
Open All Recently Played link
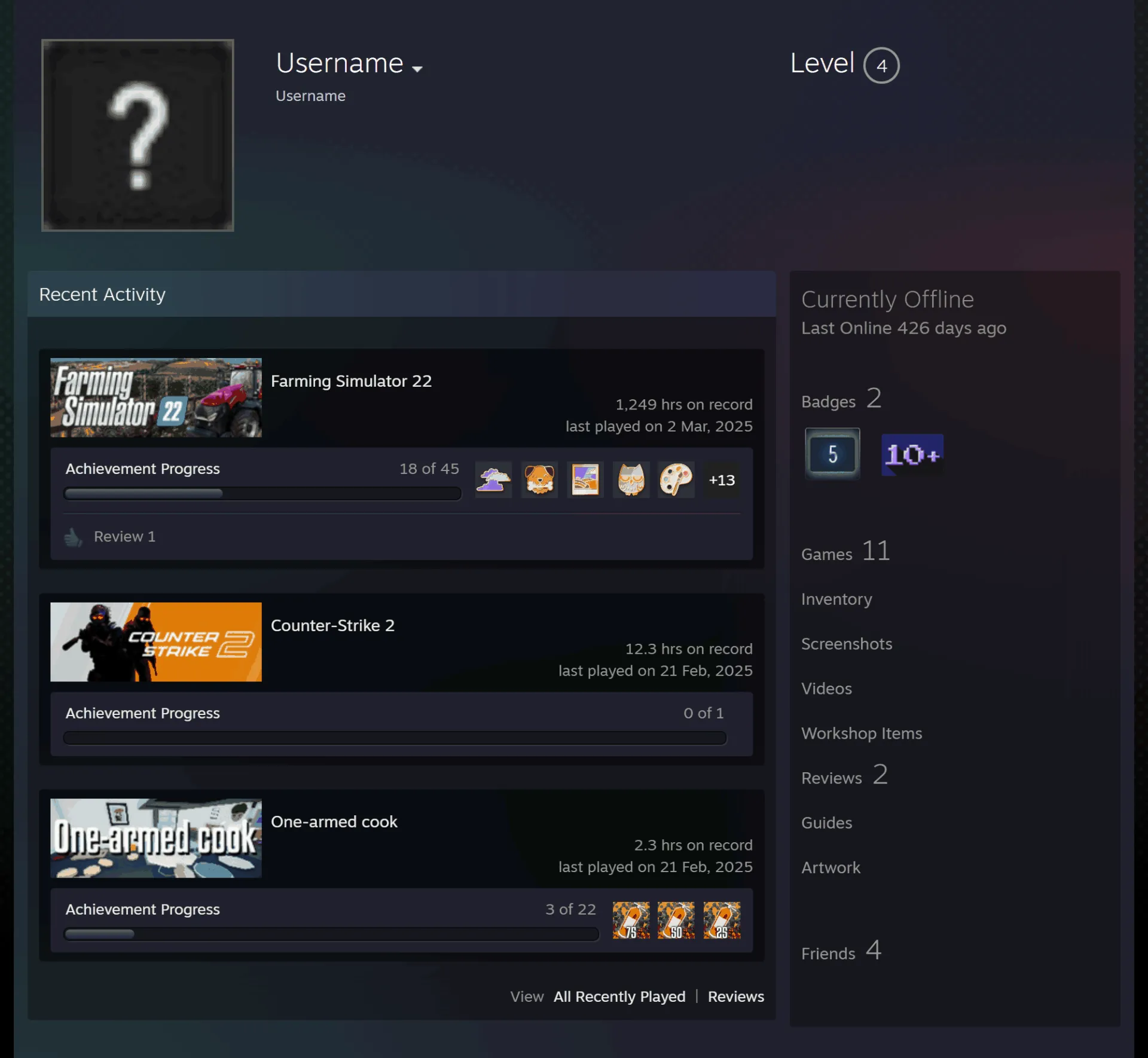(619, 996)
